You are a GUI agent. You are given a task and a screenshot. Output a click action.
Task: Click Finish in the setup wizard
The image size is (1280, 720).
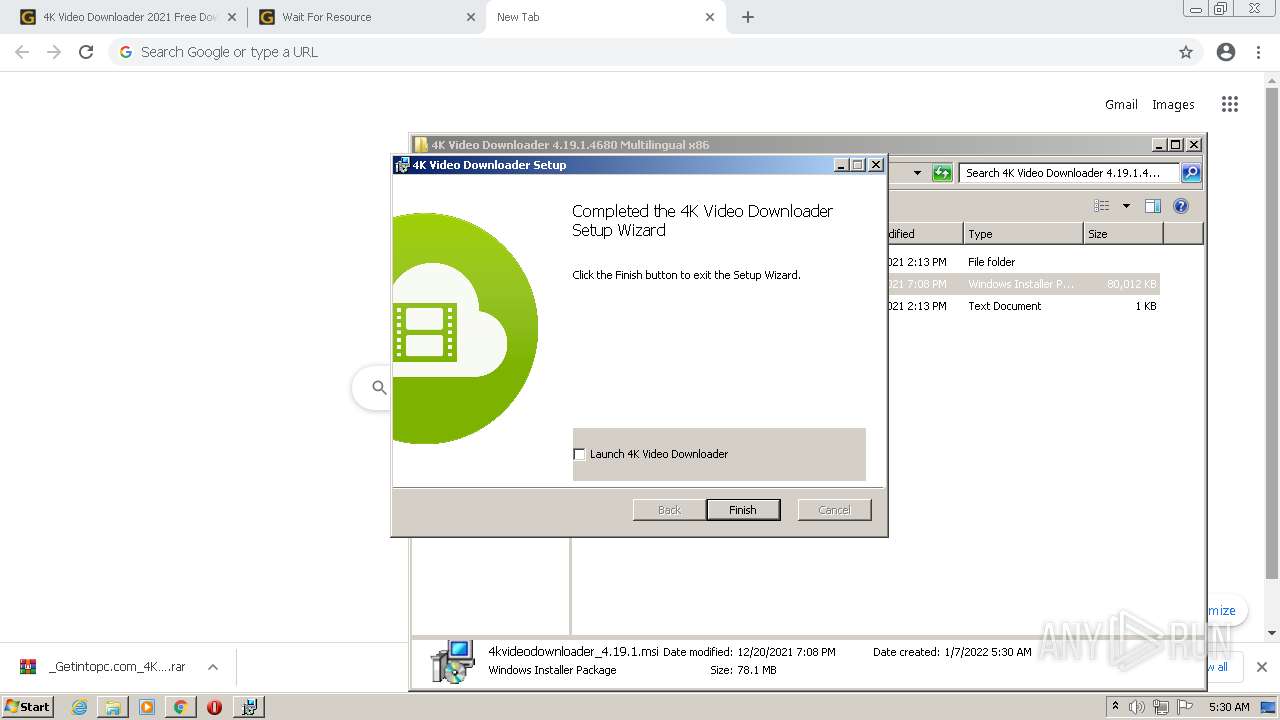pyautogui.click(x=743, y=510)
